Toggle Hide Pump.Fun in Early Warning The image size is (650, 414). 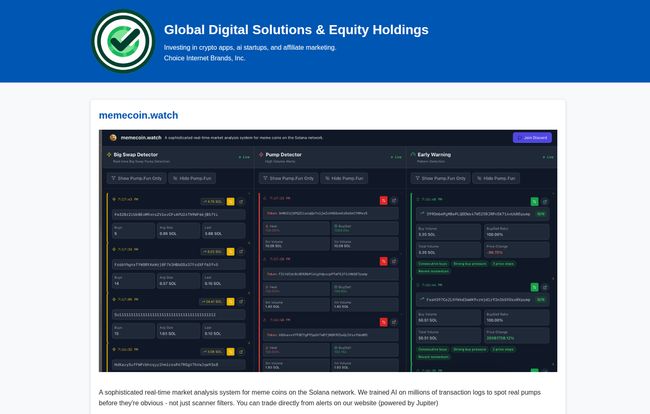tap(496, 178)
